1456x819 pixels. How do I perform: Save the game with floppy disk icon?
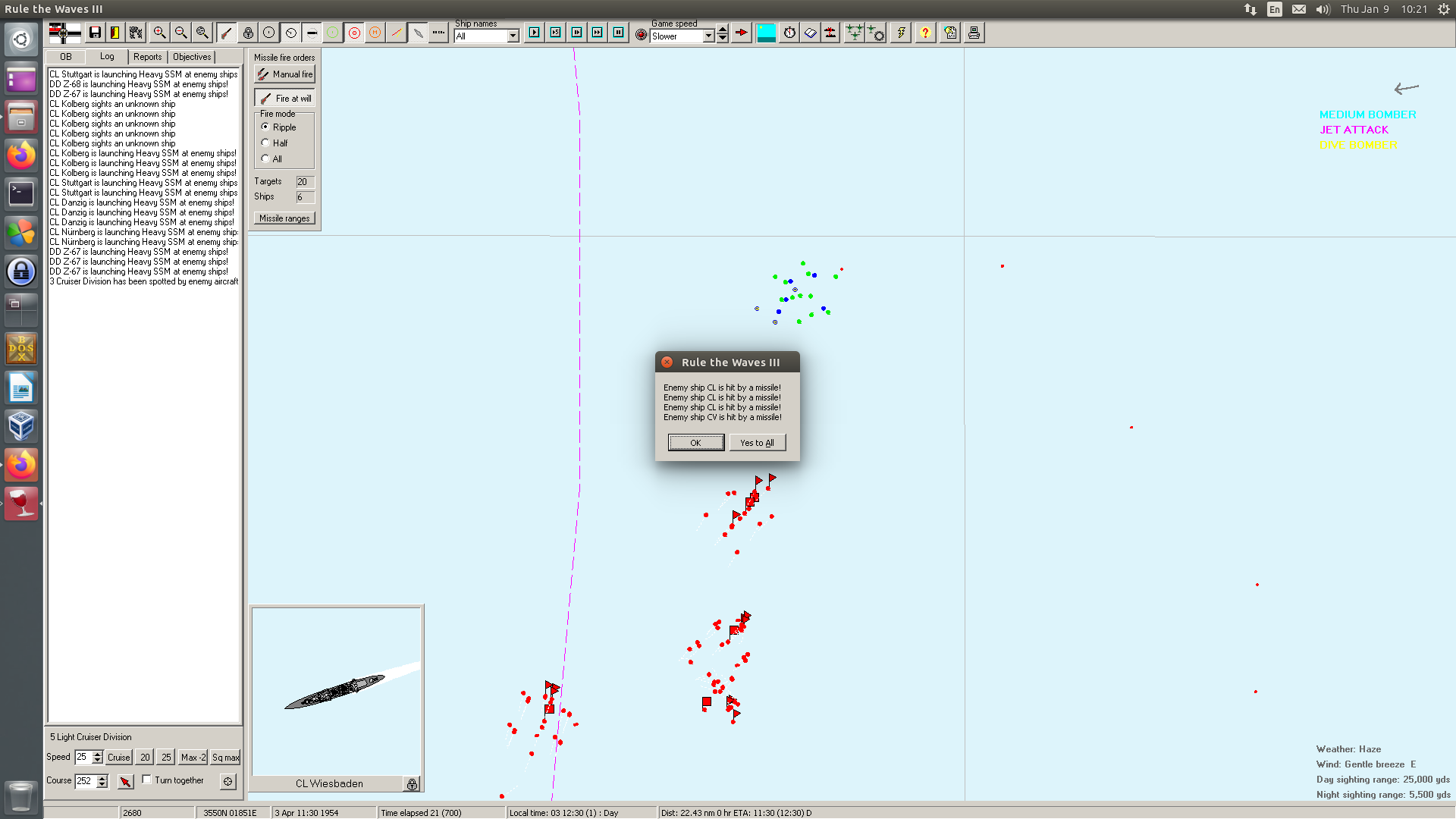coord(95,33)
